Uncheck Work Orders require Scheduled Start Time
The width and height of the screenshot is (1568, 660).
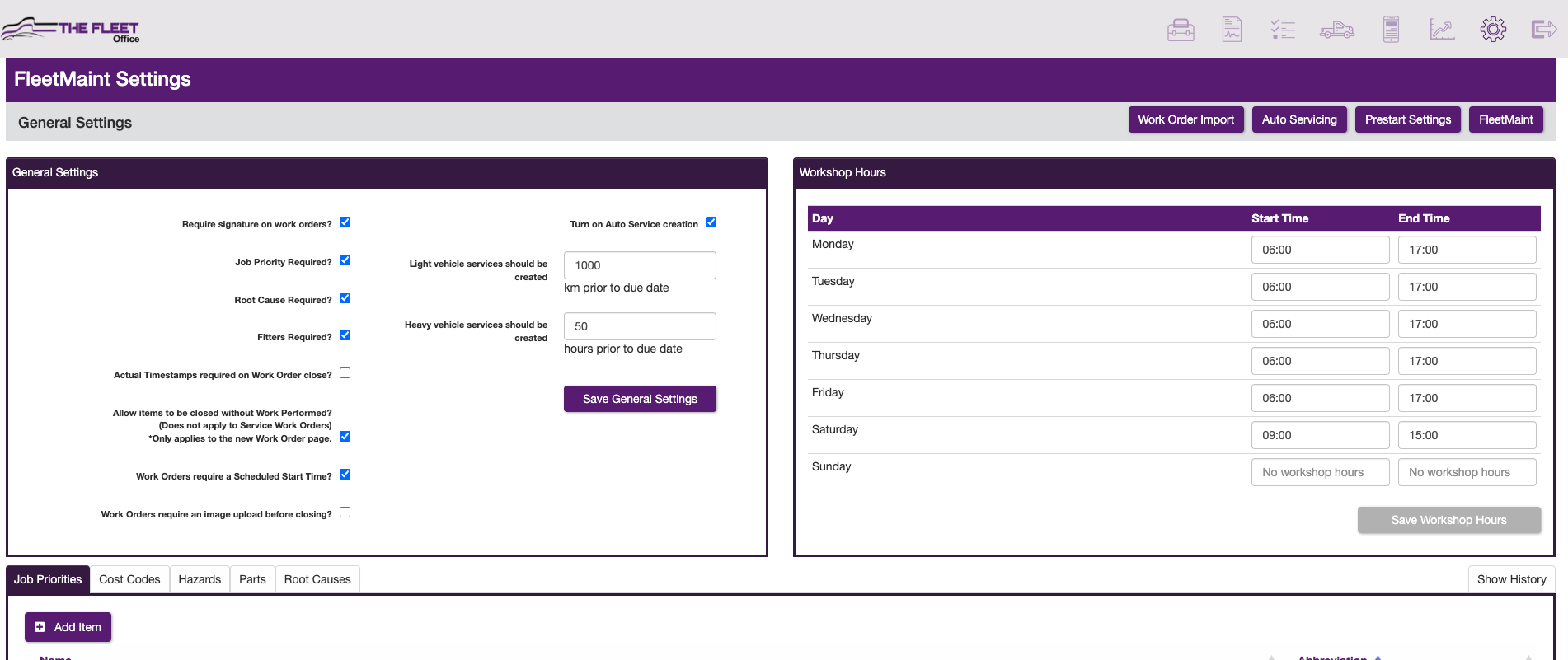(345, 475)
